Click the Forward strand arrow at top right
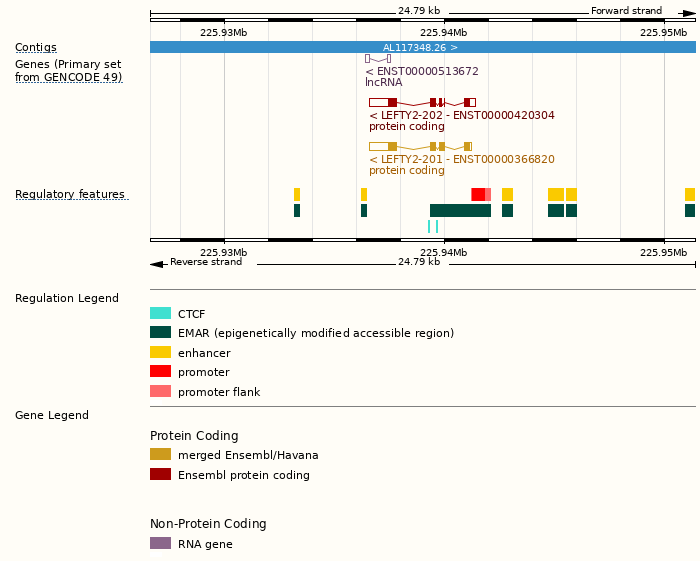The height and width of the screenshot is (561, 700). tap(688, 11)
